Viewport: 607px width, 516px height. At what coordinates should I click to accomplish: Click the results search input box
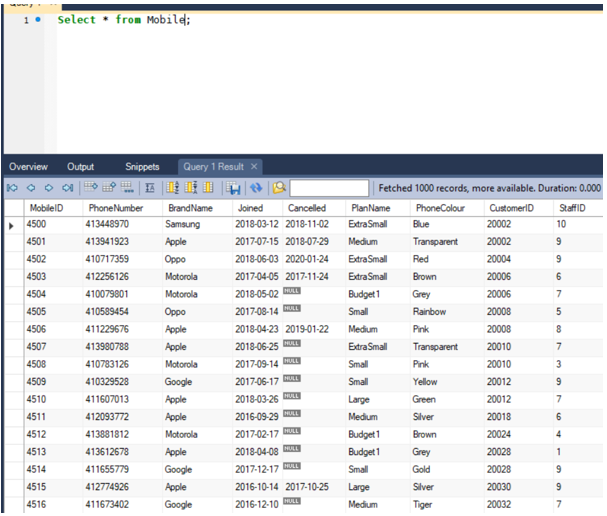click(329, 188)
